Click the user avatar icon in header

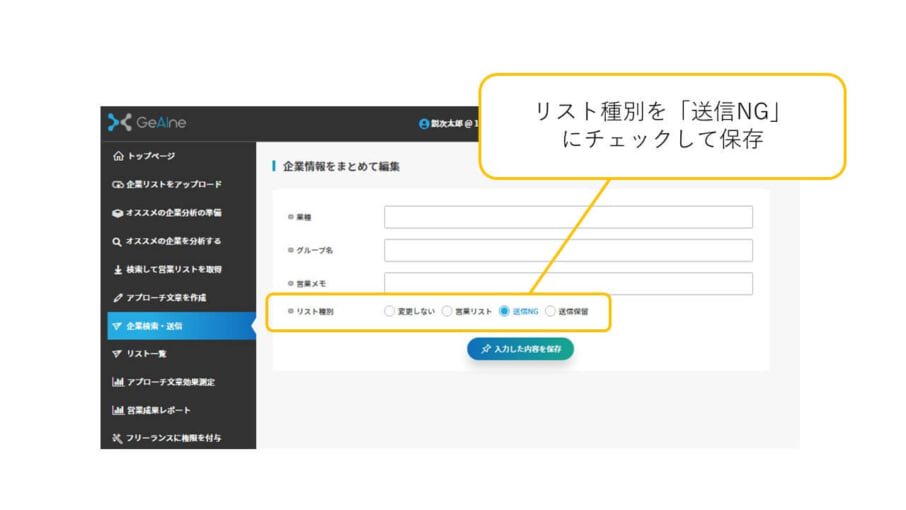click(424, 124)
